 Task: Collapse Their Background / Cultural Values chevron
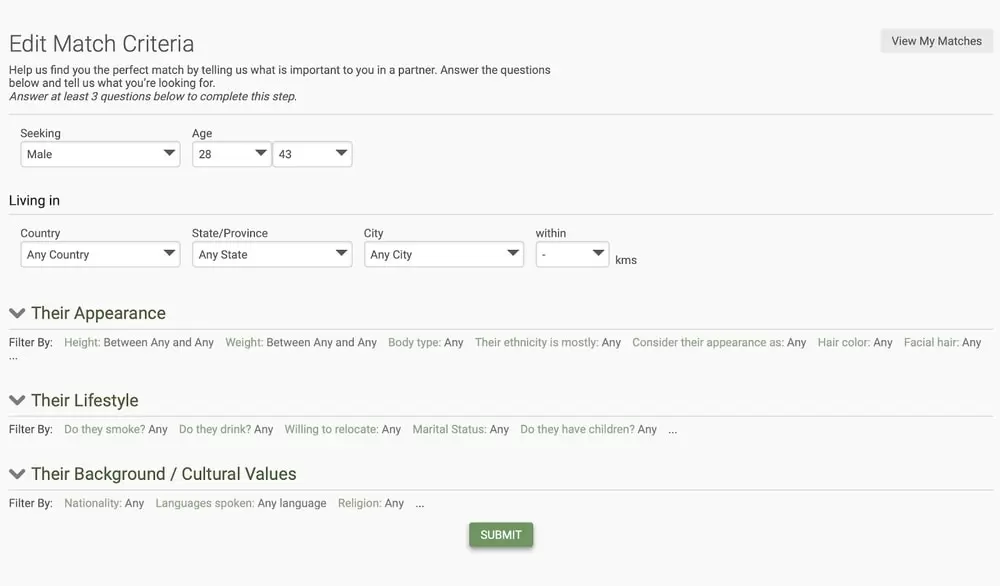(x=17, y=474)
